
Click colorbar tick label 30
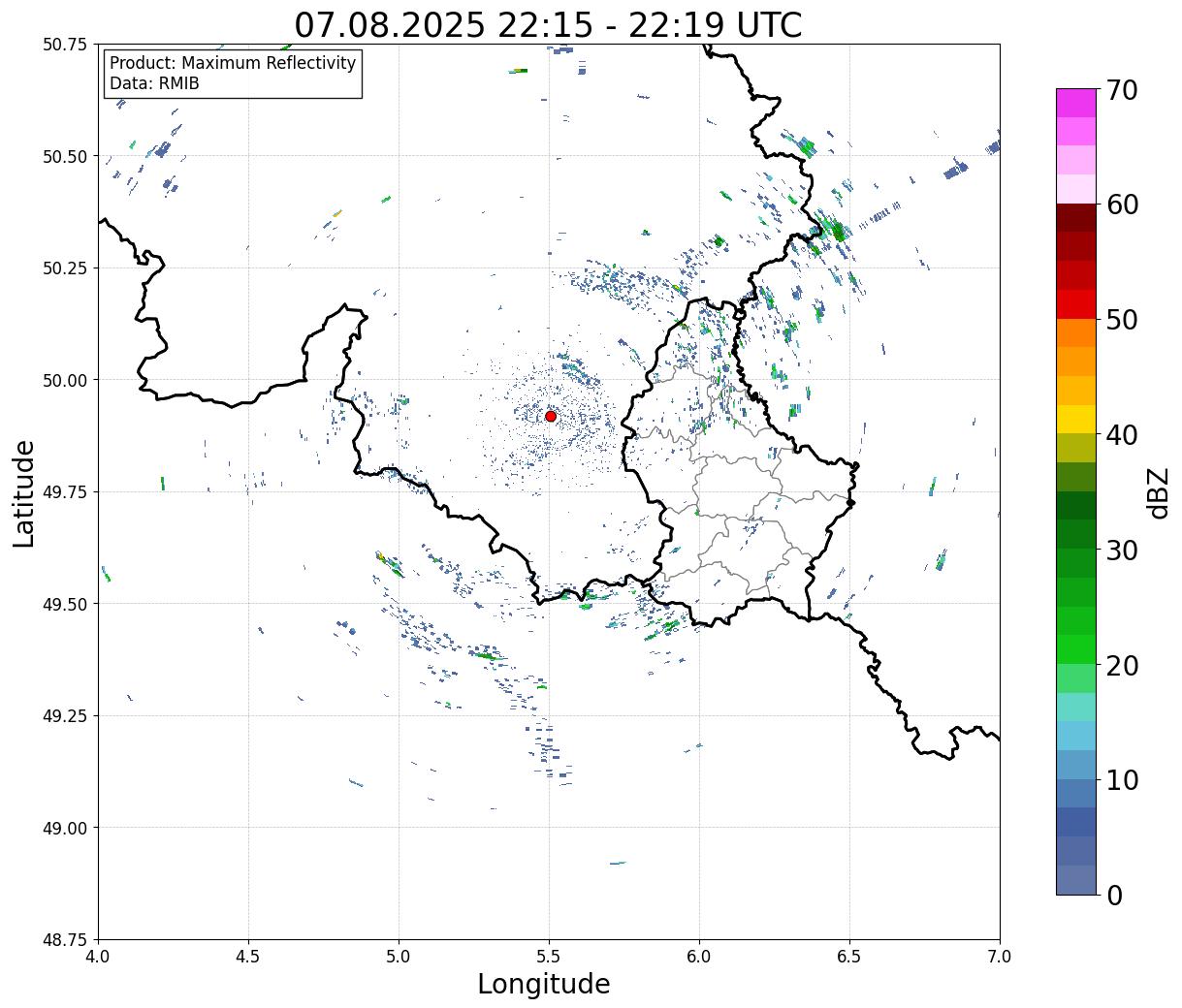coord(1123,550)
